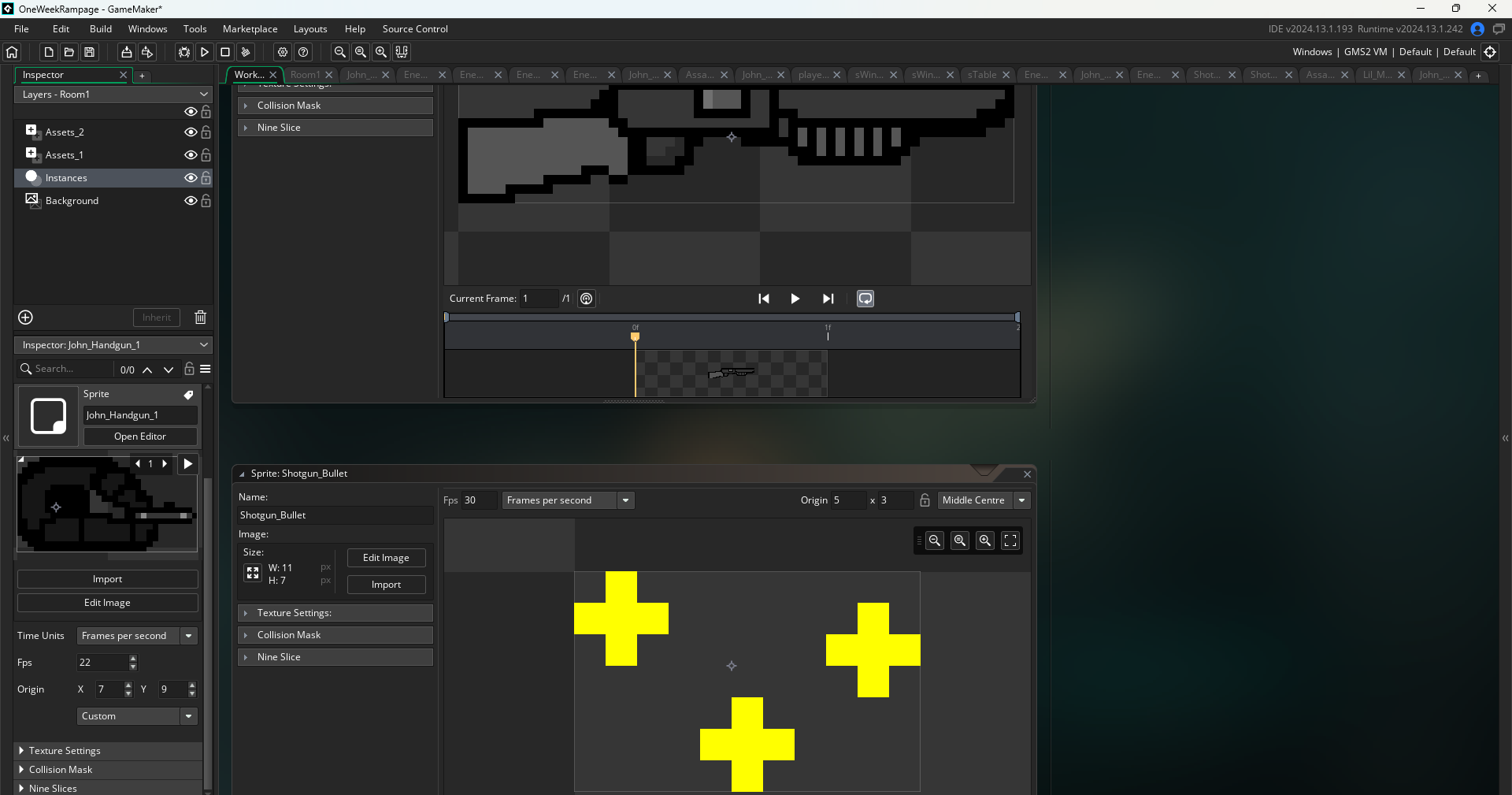Screen dimensions: 1512x795
Task: Lock the Background layer
Action: click(206, 201)
